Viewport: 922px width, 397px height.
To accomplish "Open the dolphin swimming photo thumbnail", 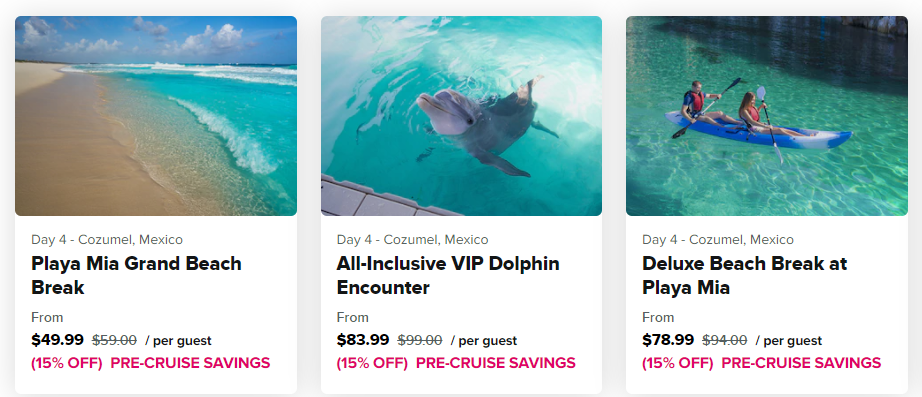I will point(461,116).
